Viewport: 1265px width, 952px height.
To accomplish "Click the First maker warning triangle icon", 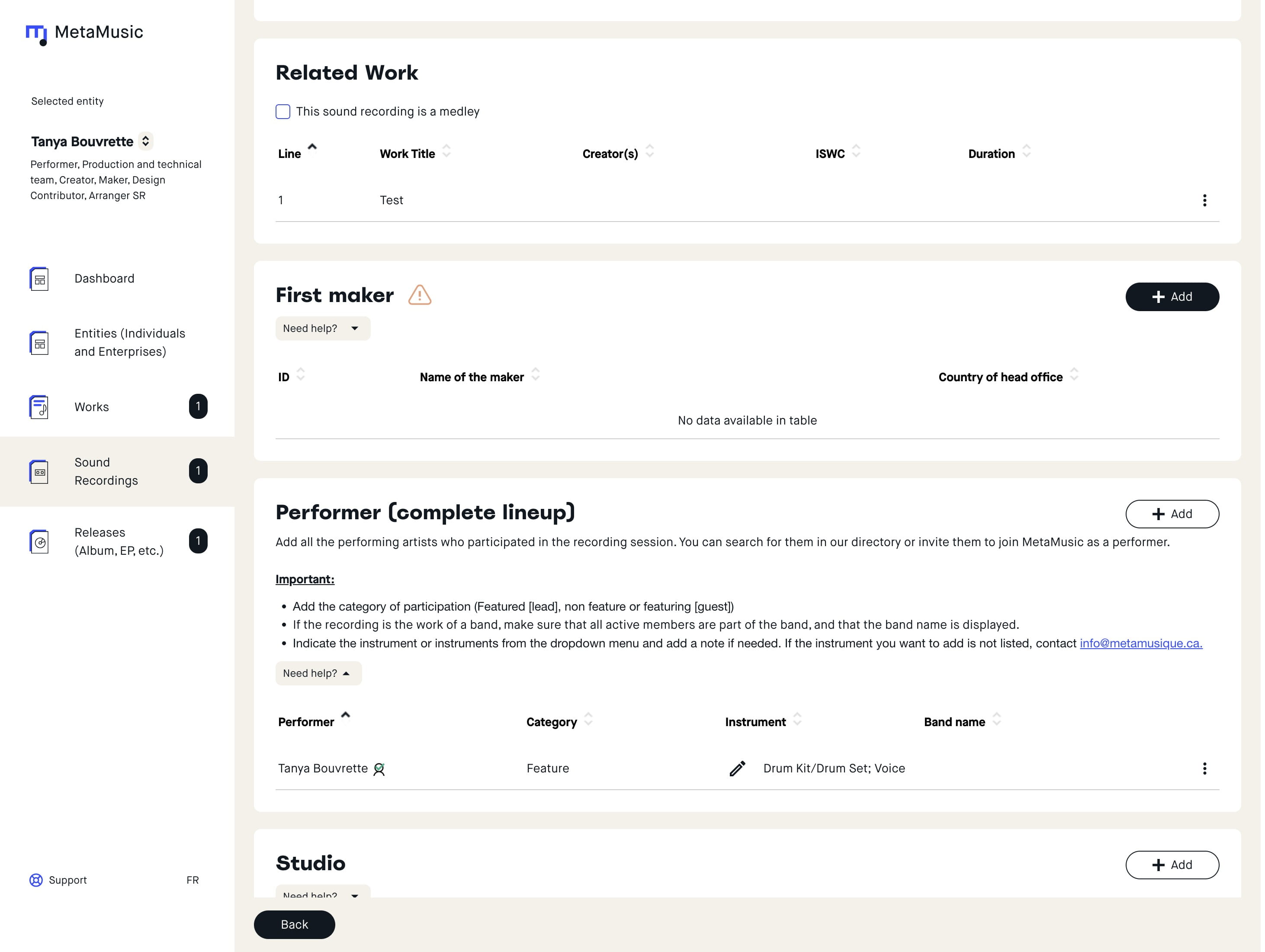I will tap(419, 295).
